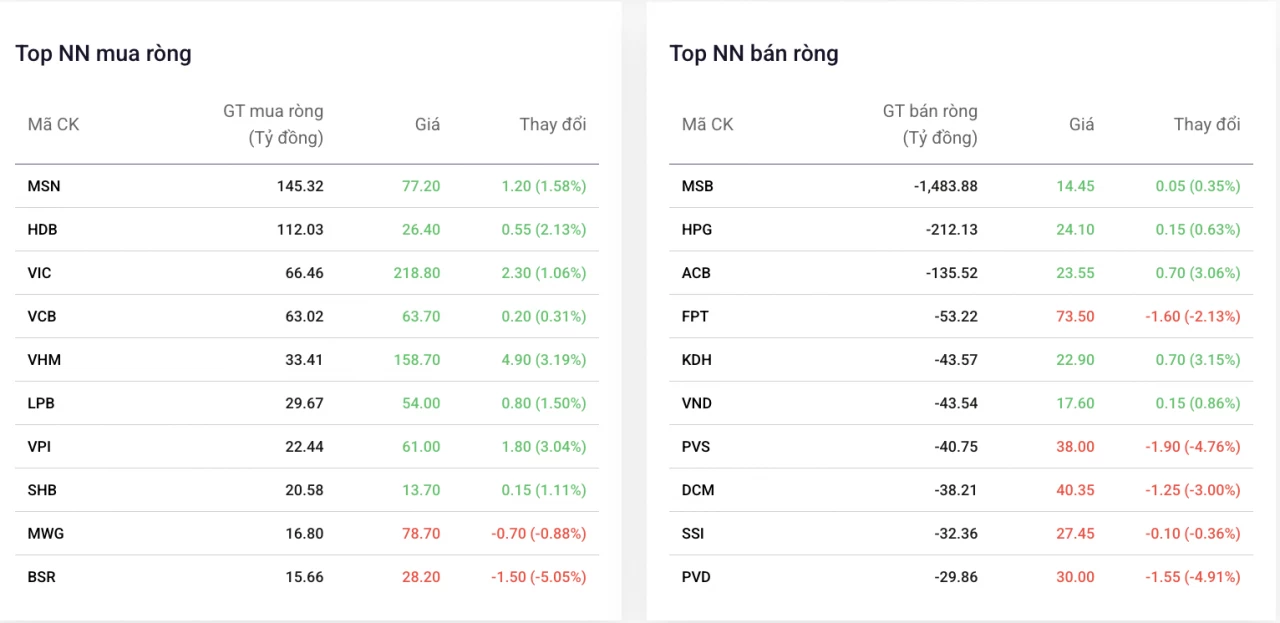Click FPT change -1.60 (-2.13%)
Screen dimensions: 1280x623
tap(1193, 317)
